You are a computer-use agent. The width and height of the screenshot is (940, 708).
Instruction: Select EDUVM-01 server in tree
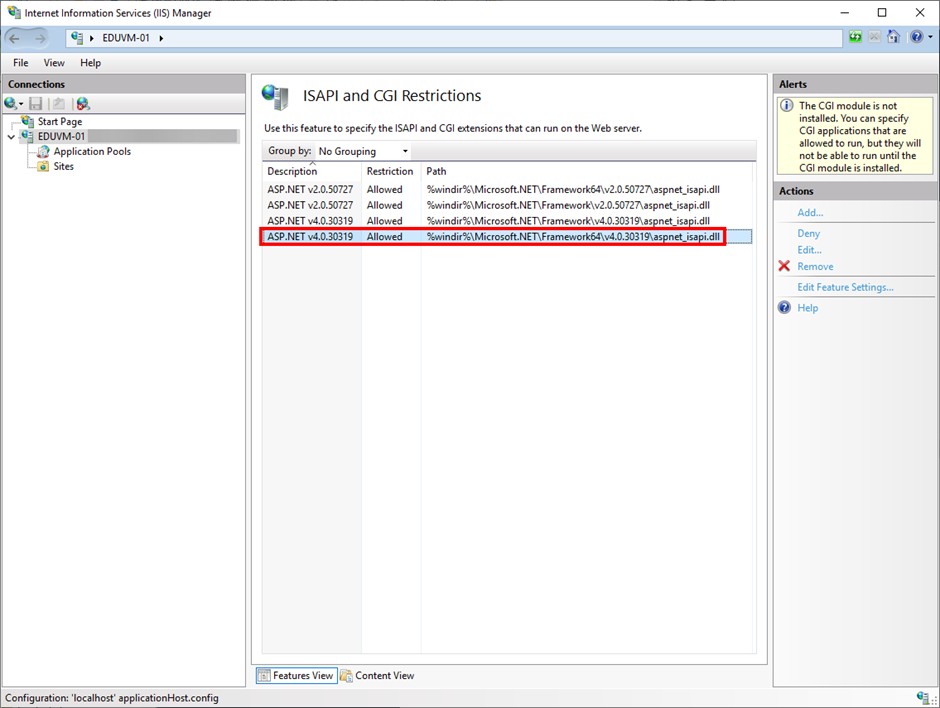62,137
